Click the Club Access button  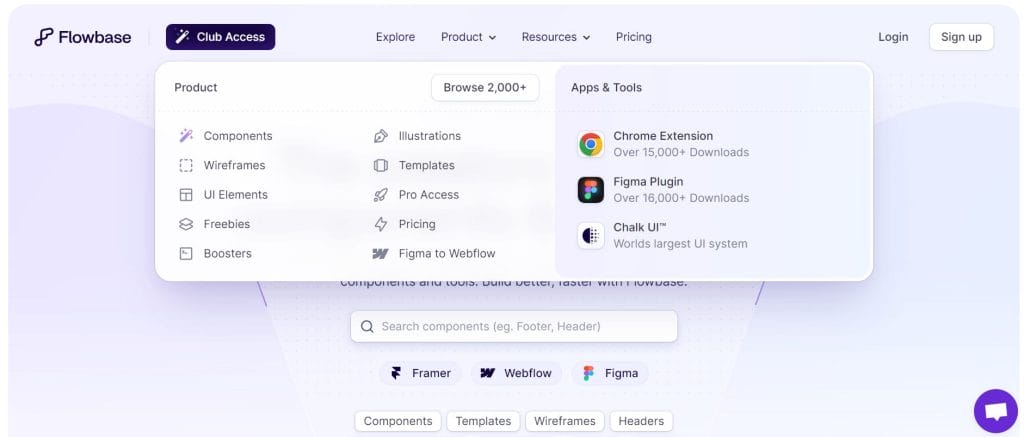[x=221, y=37]
